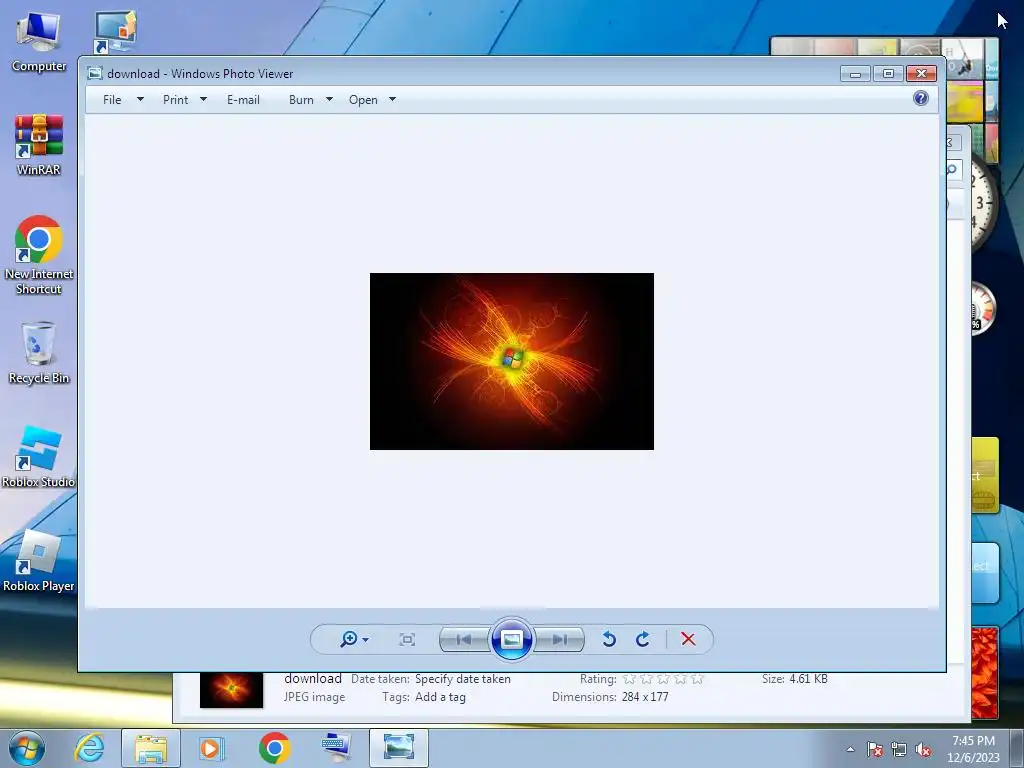
Task: Select the Roblox Studio desktop icon
Action: [x=39, y=456]
